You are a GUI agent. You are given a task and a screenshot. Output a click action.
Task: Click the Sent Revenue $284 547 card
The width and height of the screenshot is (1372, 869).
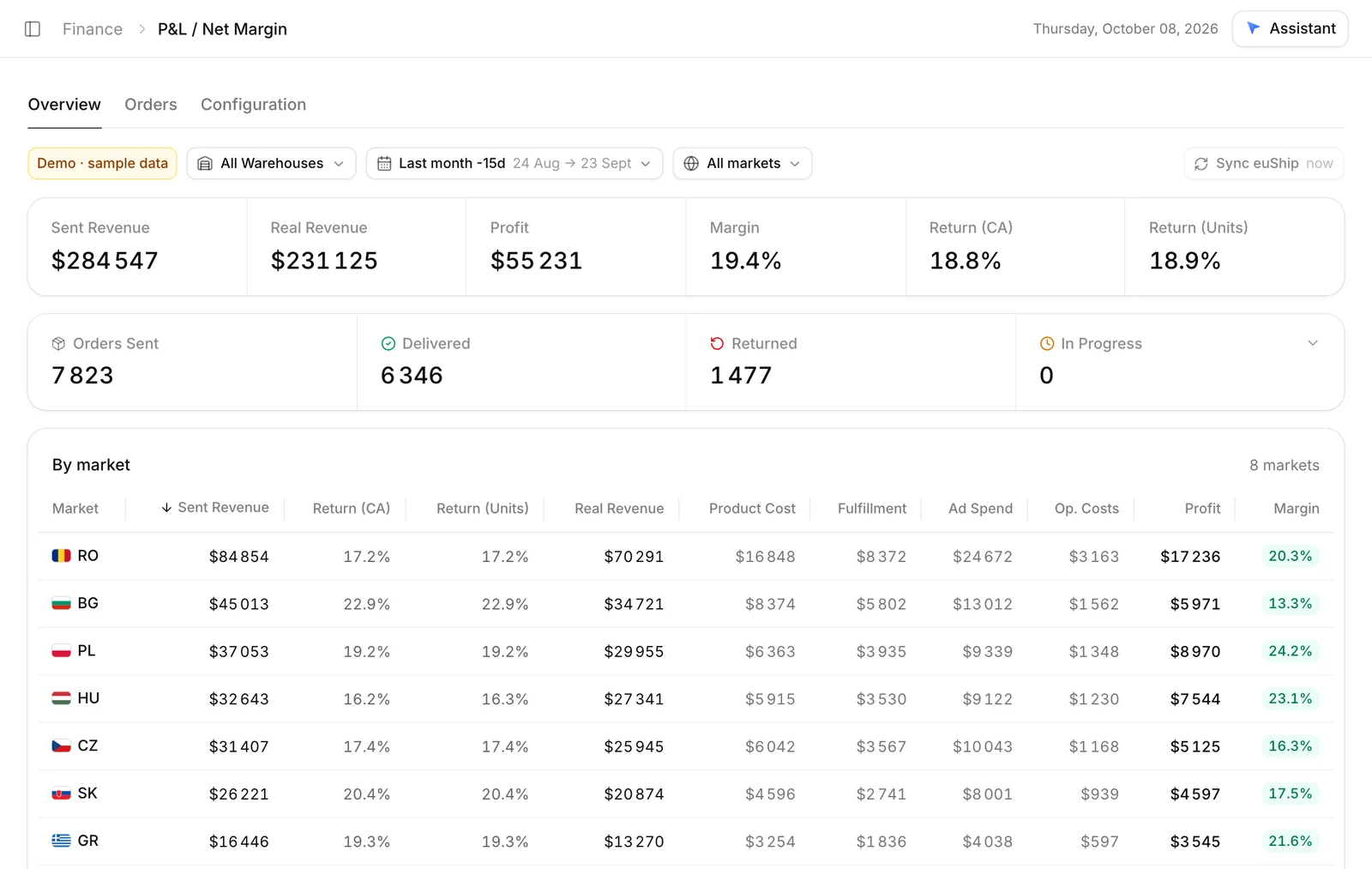click(137, 247)
